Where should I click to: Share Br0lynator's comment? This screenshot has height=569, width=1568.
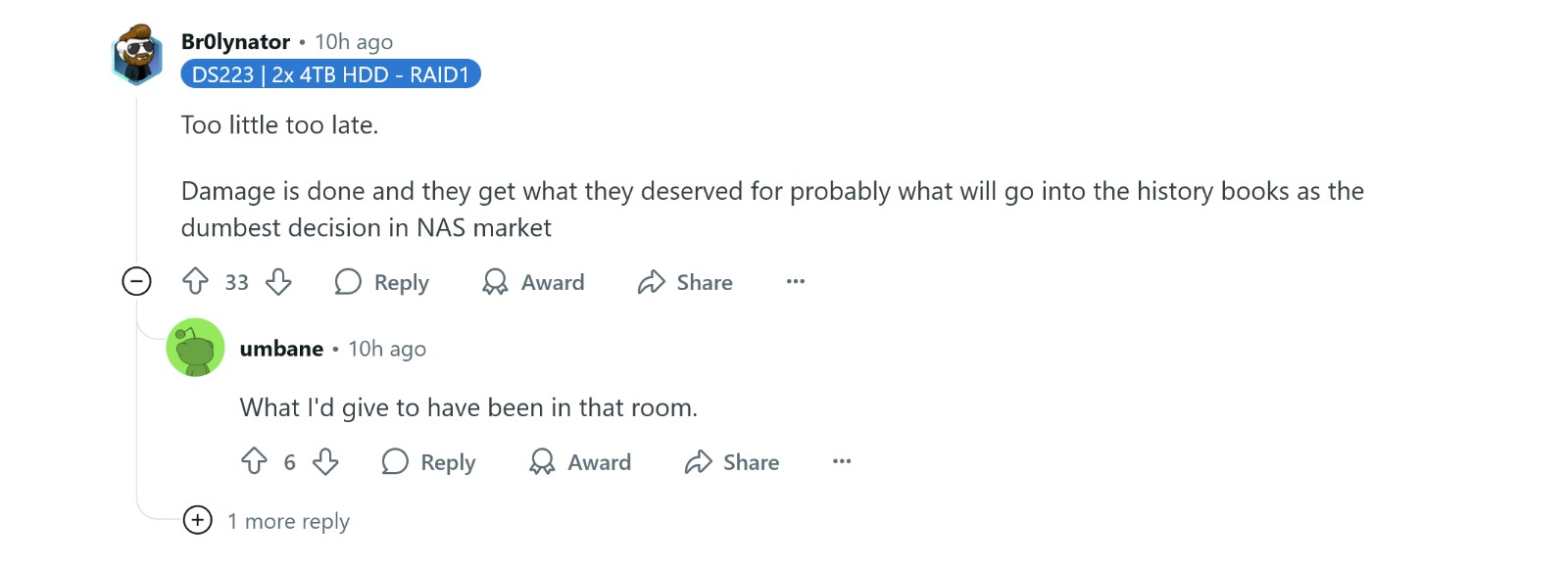685,282
